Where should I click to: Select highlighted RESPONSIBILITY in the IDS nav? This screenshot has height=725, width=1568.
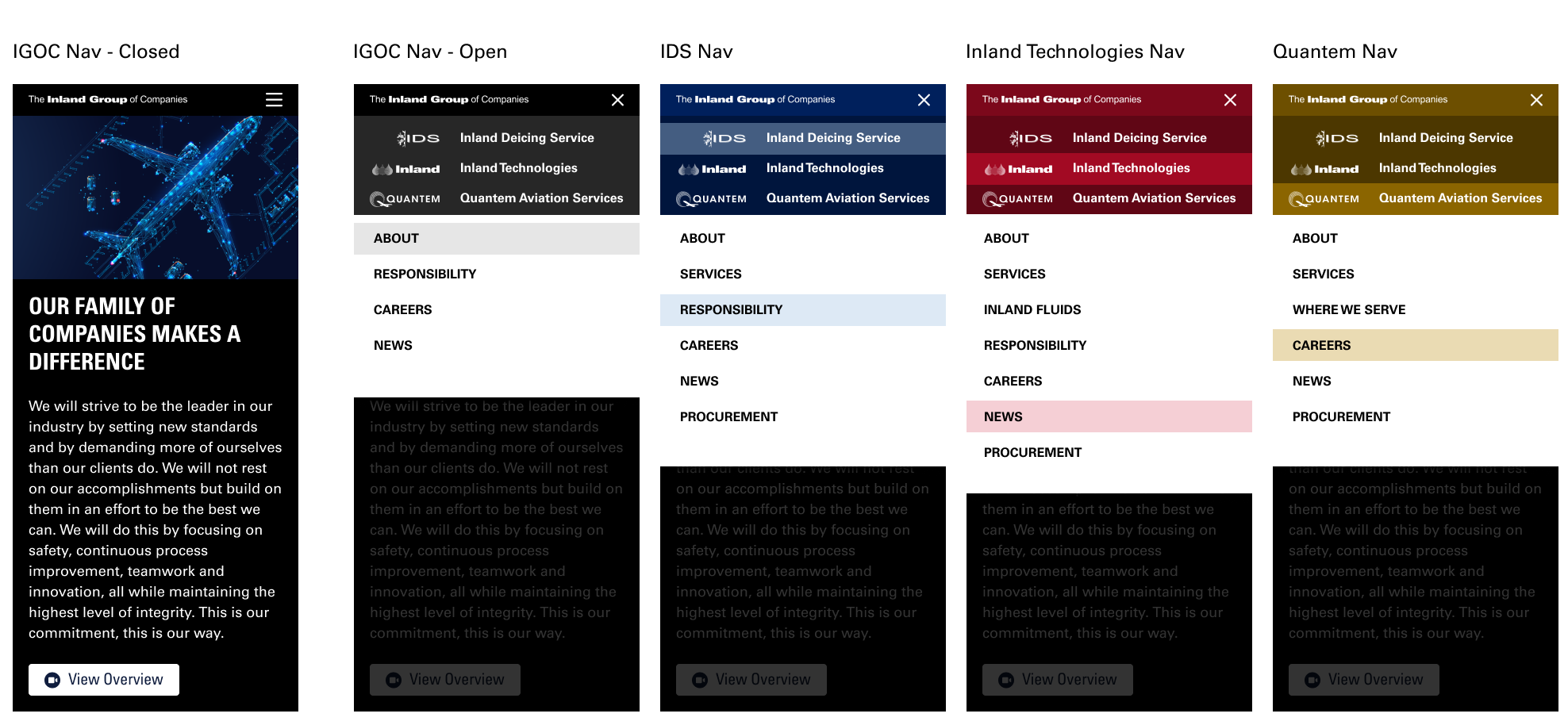731,310
